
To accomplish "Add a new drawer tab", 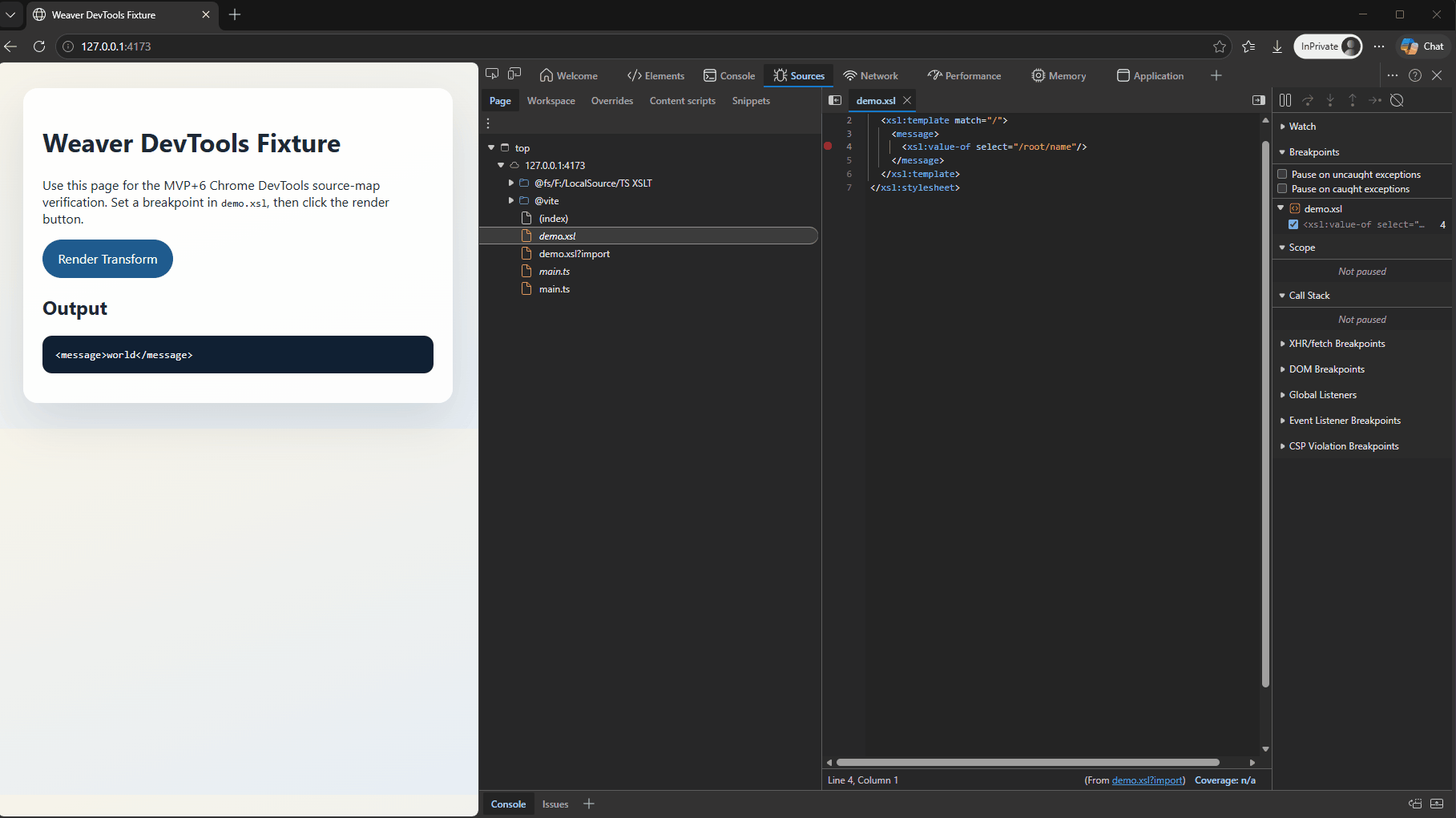I will [x=589, y=804].
